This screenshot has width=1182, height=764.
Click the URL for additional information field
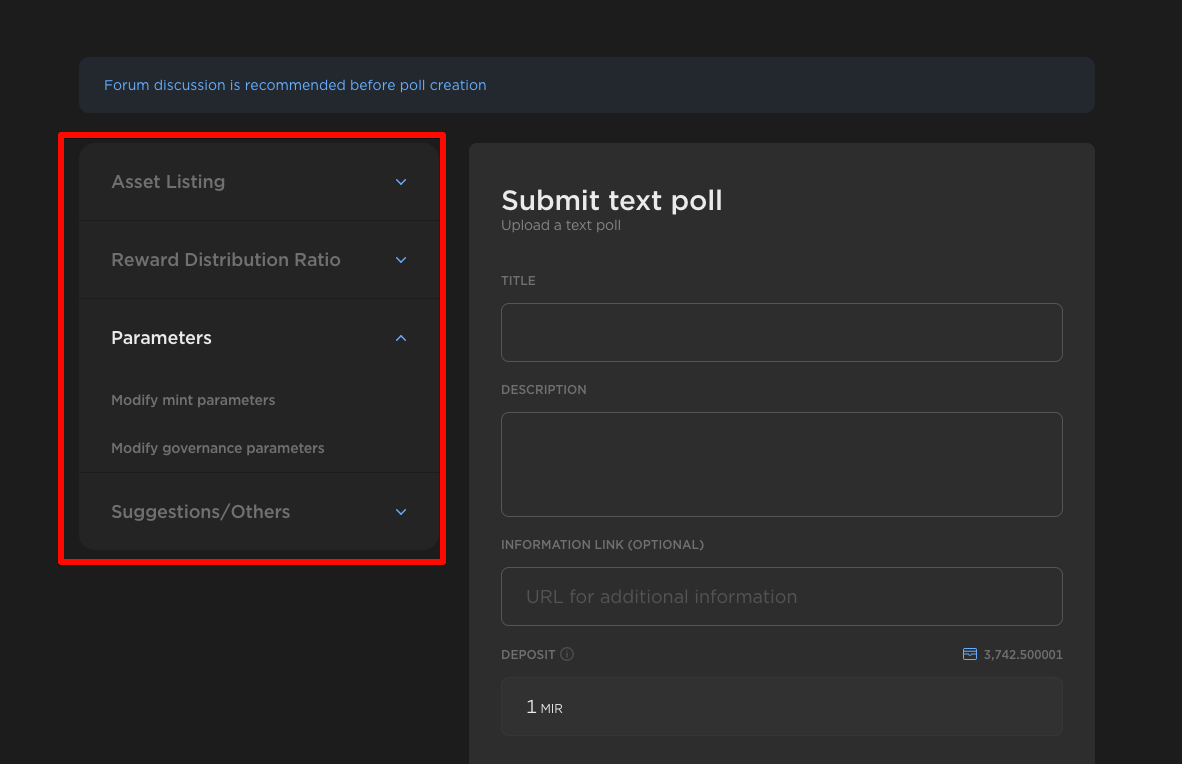[781, 597]
